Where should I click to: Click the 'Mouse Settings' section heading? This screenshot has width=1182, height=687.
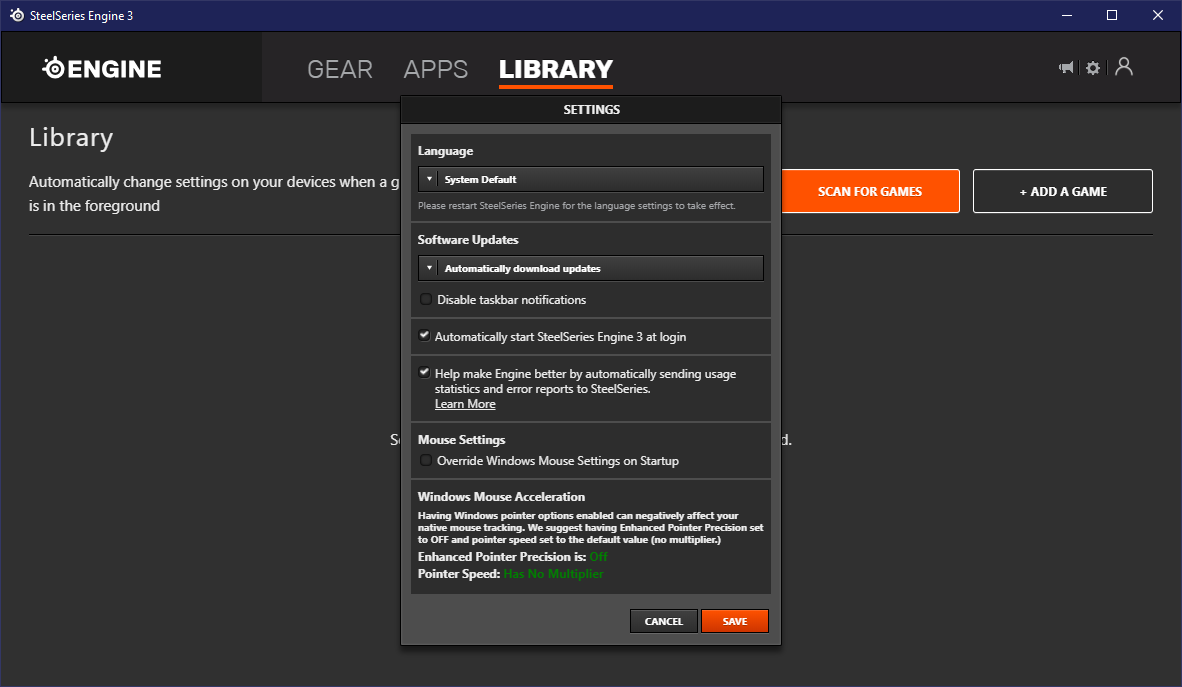point(461,440)
